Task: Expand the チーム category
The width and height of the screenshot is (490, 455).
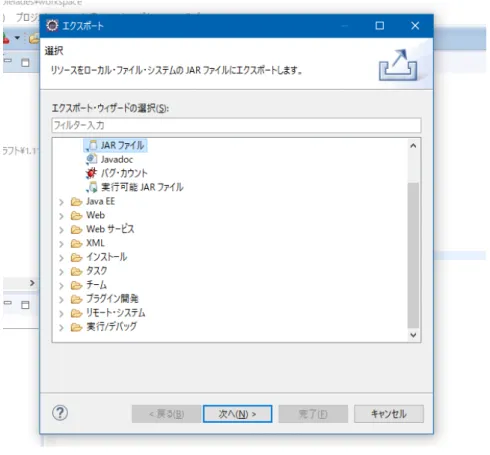Action: point(61,286)
